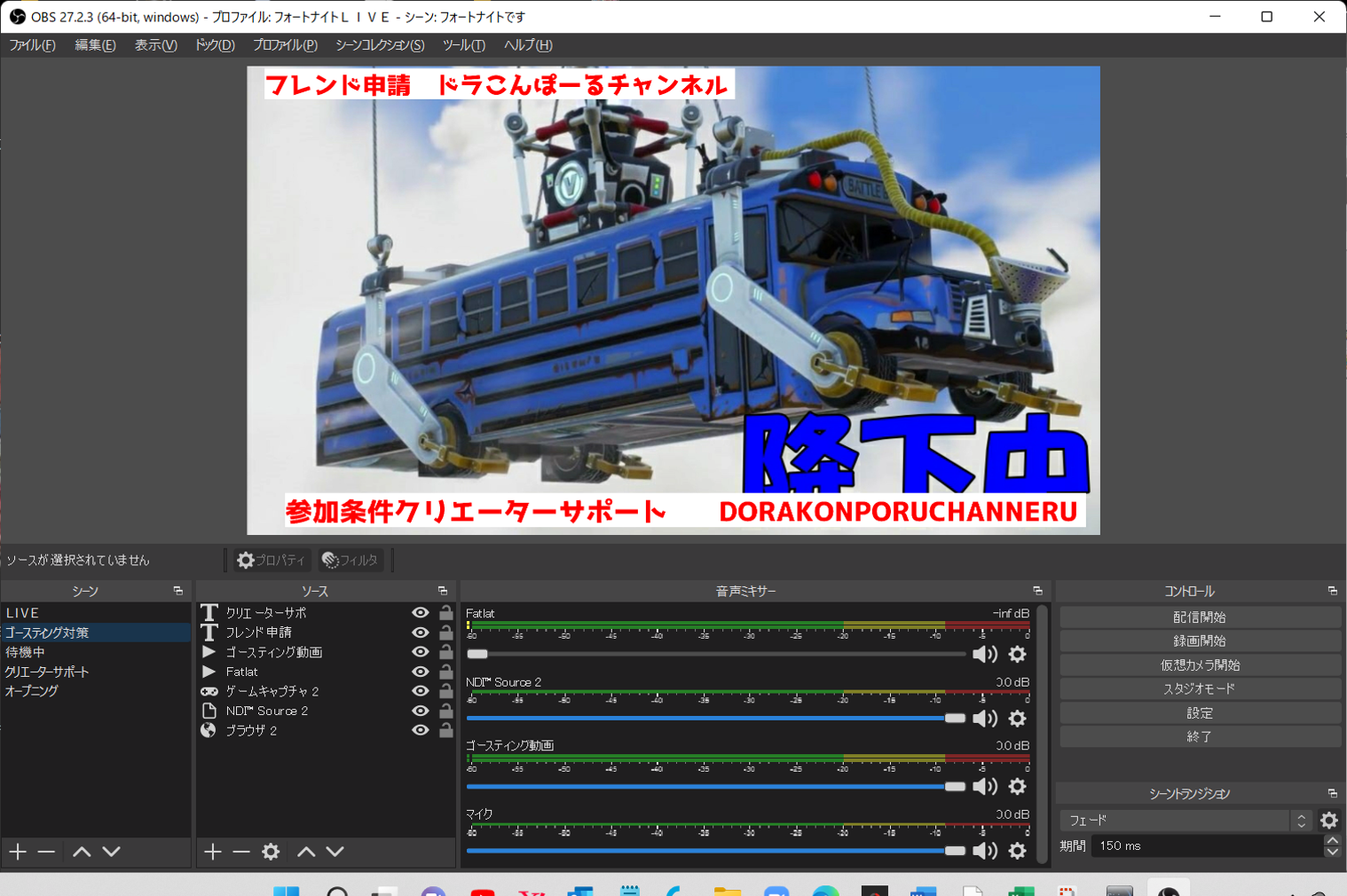Image resolution: width=1347 pixels, height=896 pixels.
Task: Mute the NDI Source 2 audio channel
Action: tap(985, 719)
